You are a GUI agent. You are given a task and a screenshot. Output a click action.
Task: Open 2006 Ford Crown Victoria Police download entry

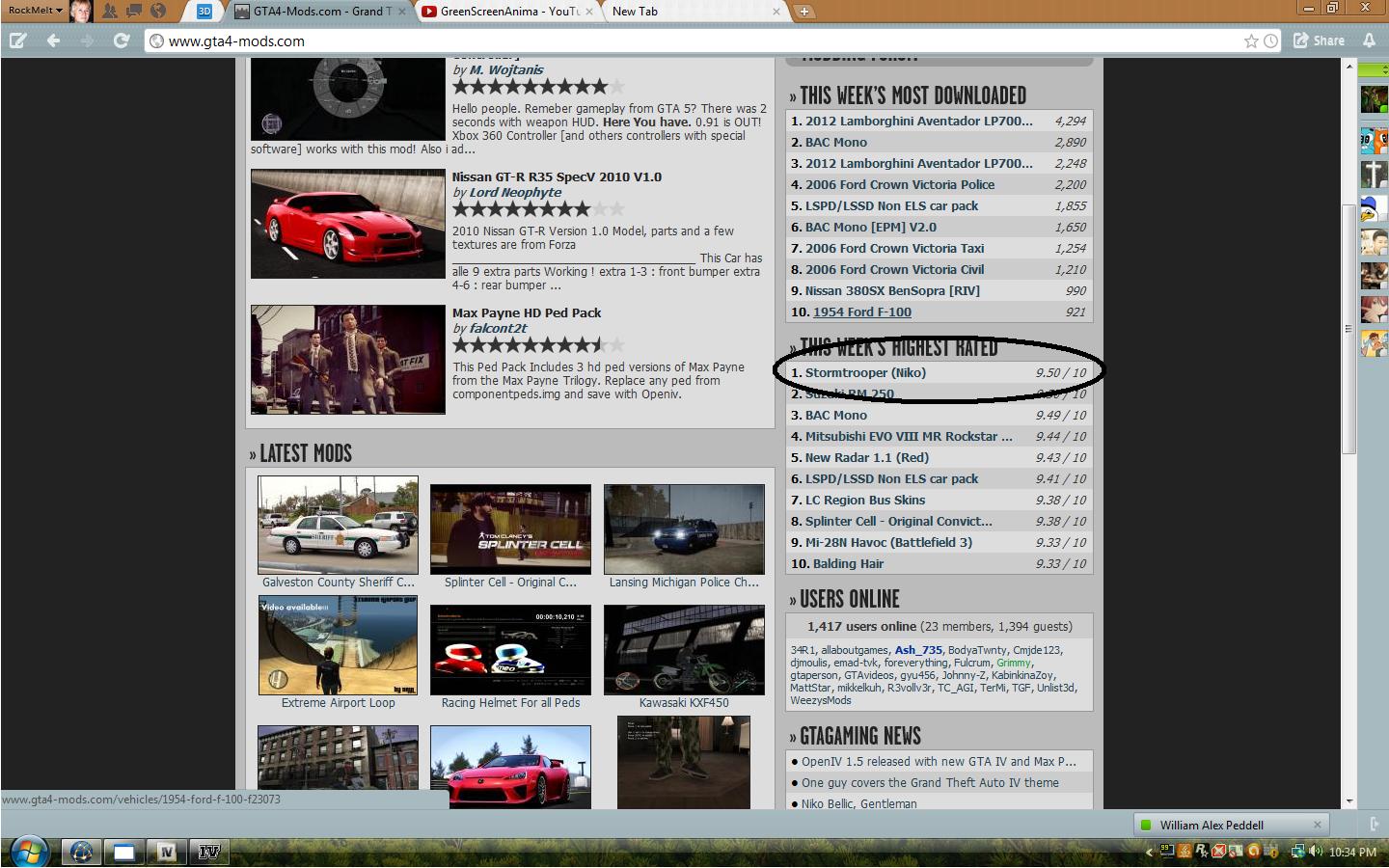point(900,184)
